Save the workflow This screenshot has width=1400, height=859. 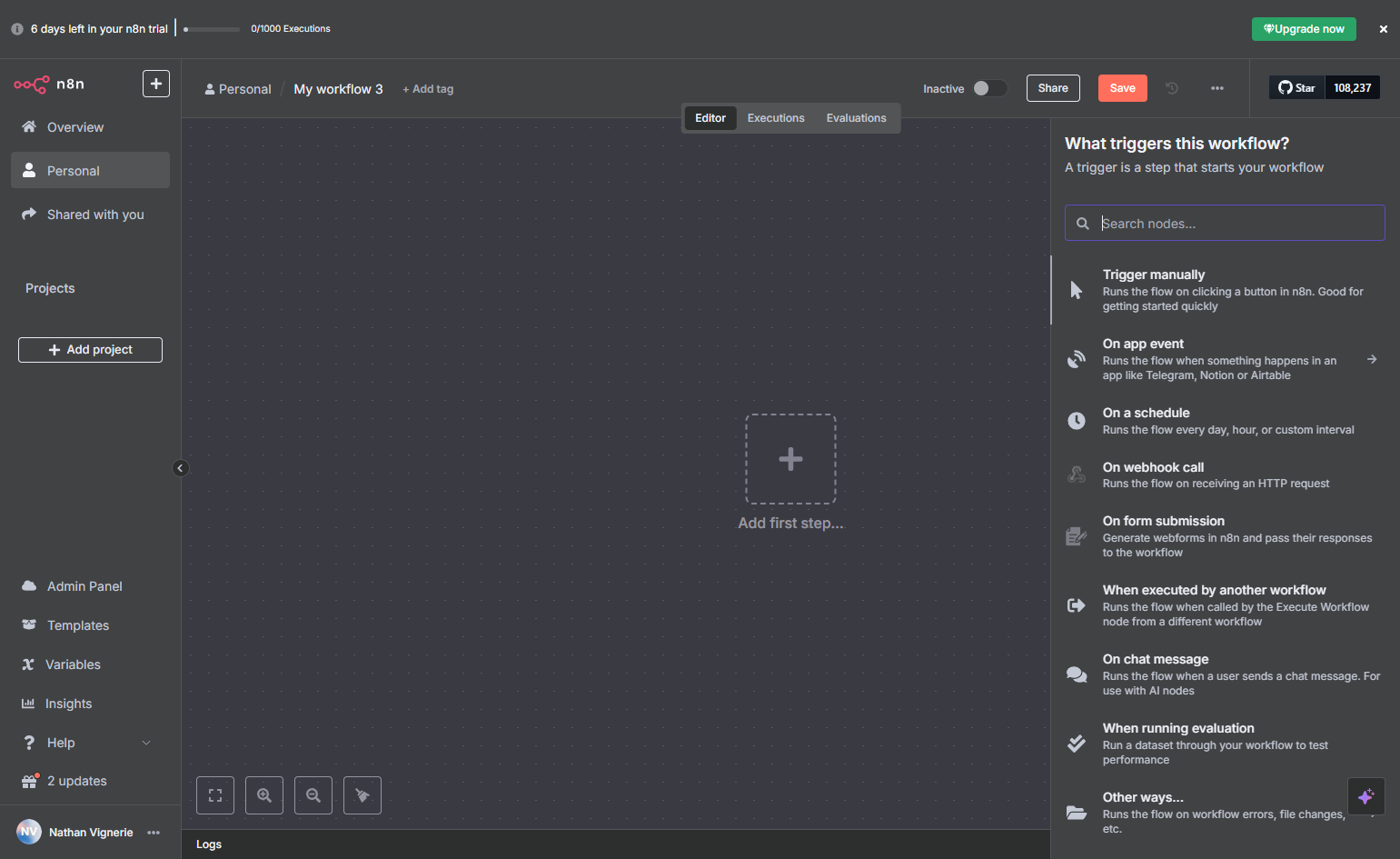(1123, 88)
